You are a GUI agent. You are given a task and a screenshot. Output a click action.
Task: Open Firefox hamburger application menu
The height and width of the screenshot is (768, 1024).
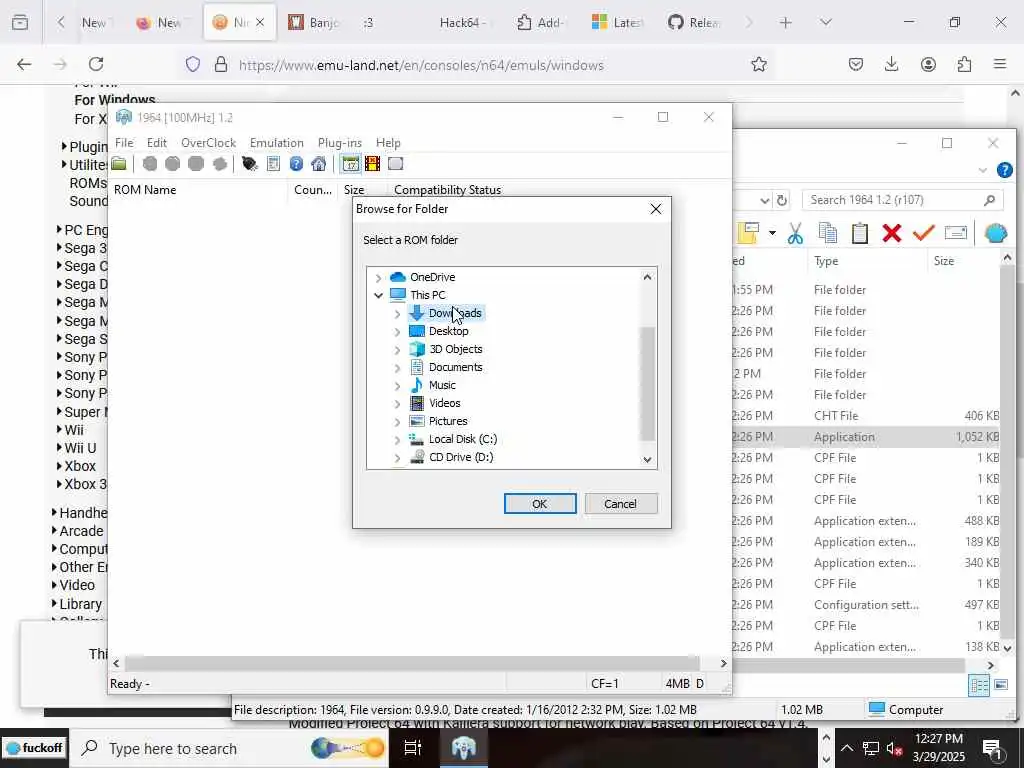coord(1000,64)
